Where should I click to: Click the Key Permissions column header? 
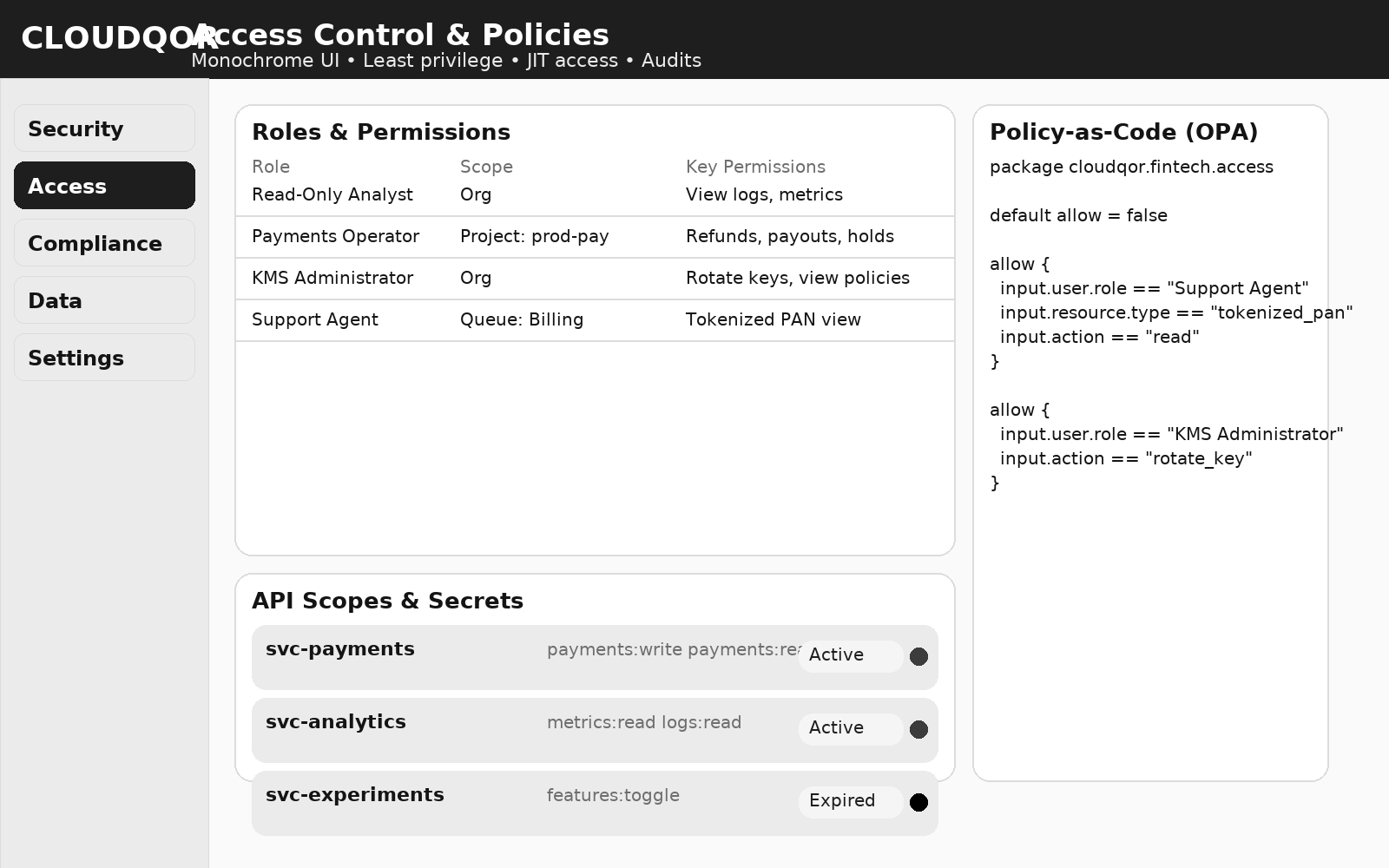[x=755, y=167]
